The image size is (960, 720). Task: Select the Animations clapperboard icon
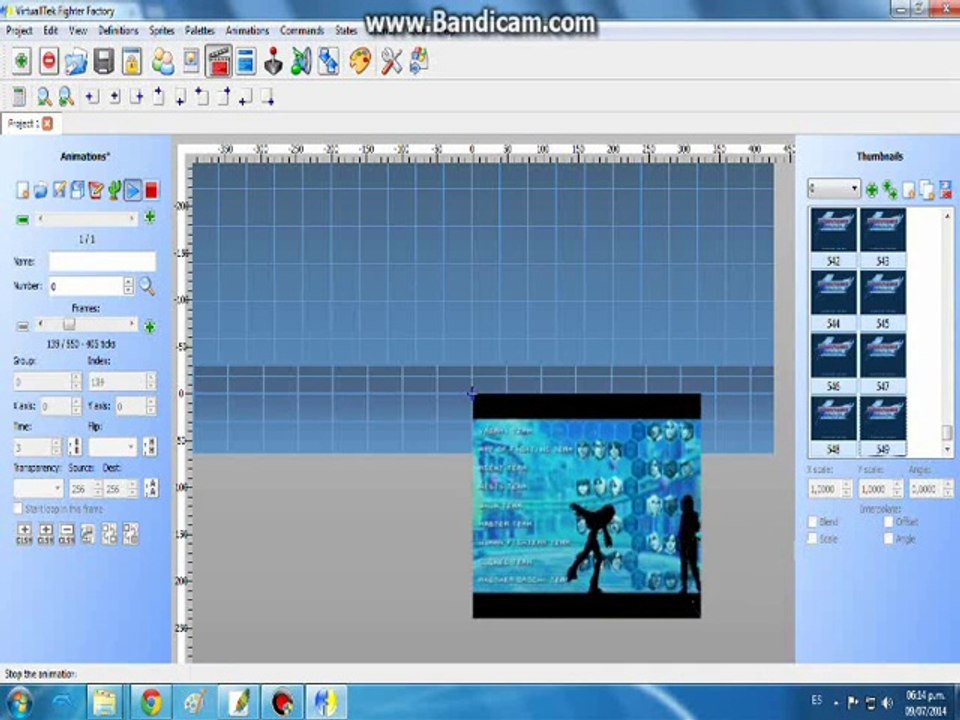218,62
